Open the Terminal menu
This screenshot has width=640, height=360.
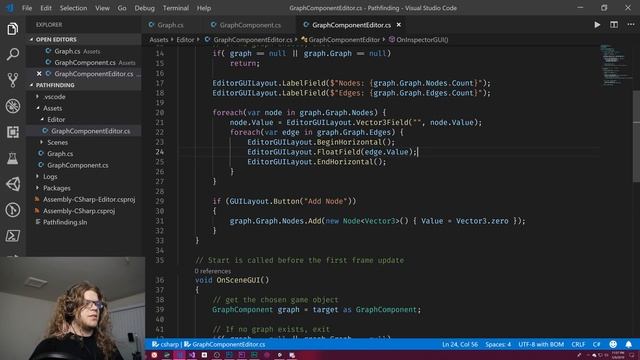click(x=176, y=8)
